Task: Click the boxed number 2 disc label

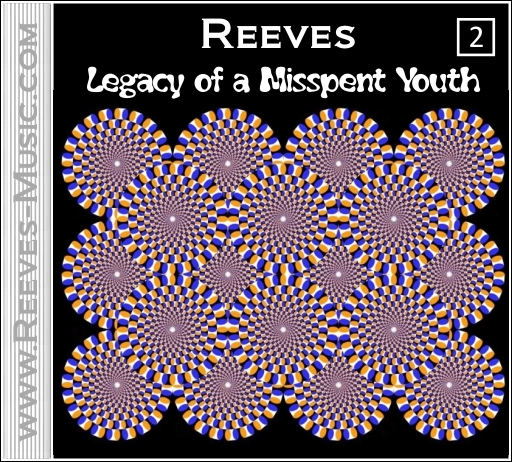Action: point(476,37)
